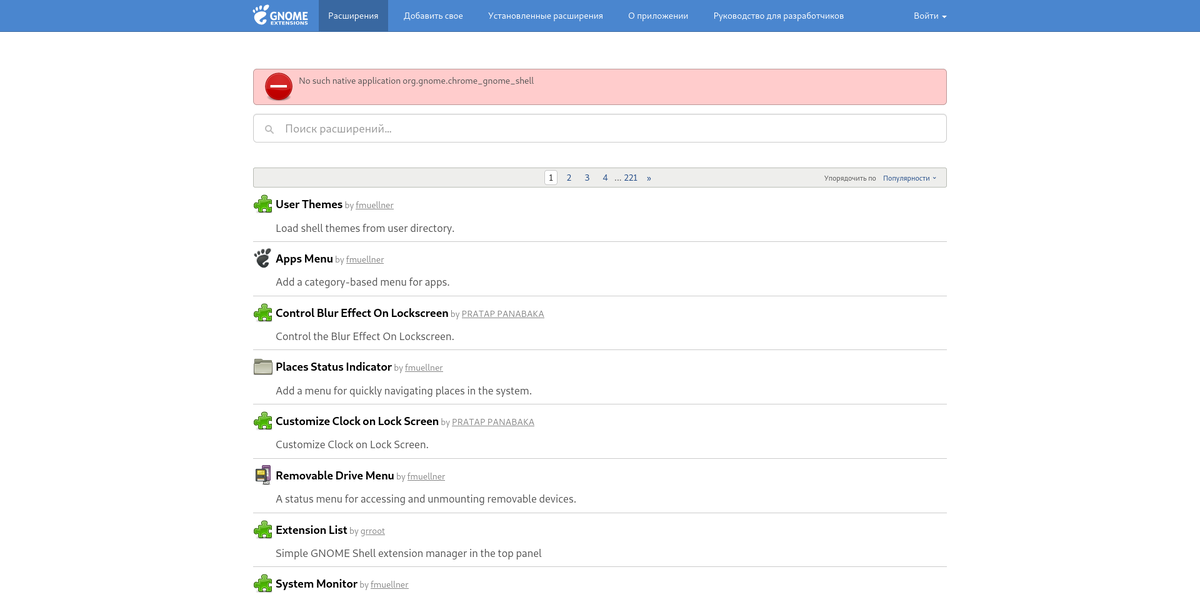Click the System Monitor puzzle icon
Screen dimensions: 1200x602
(263, 583)
